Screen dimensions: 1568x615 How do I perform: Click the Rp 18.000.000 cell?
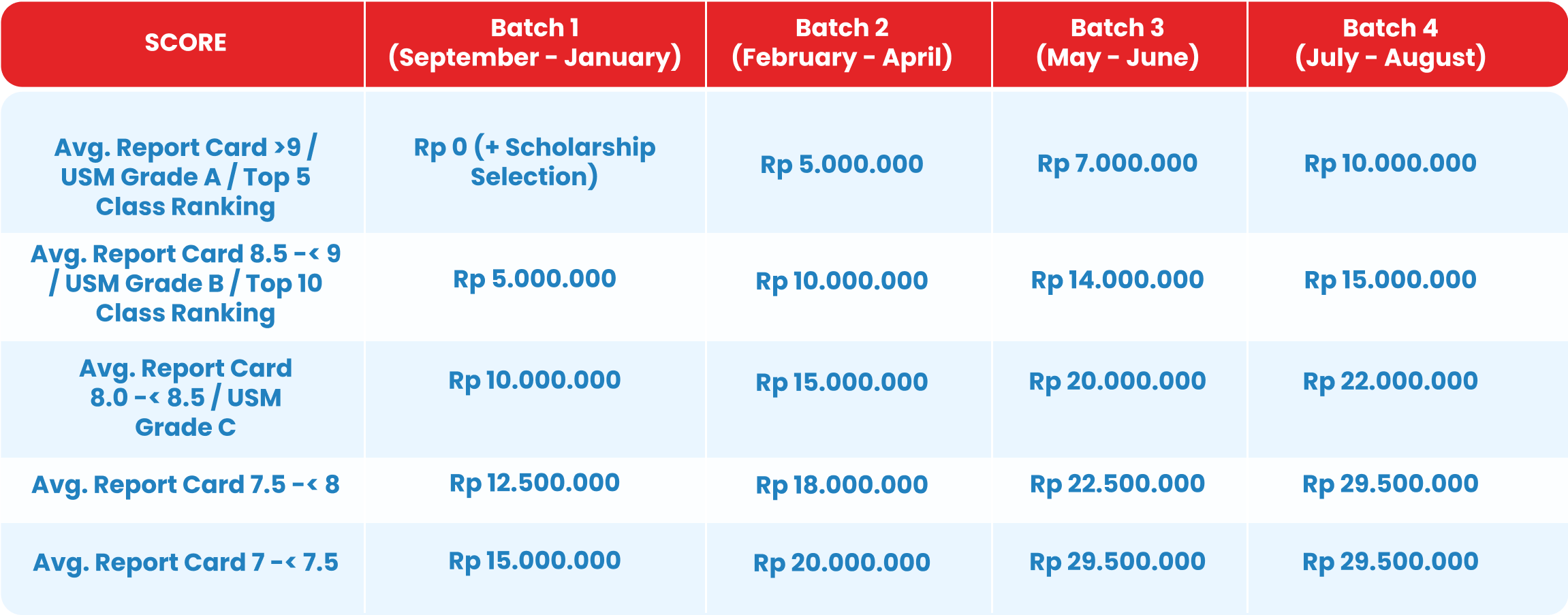tap(842, 485)
